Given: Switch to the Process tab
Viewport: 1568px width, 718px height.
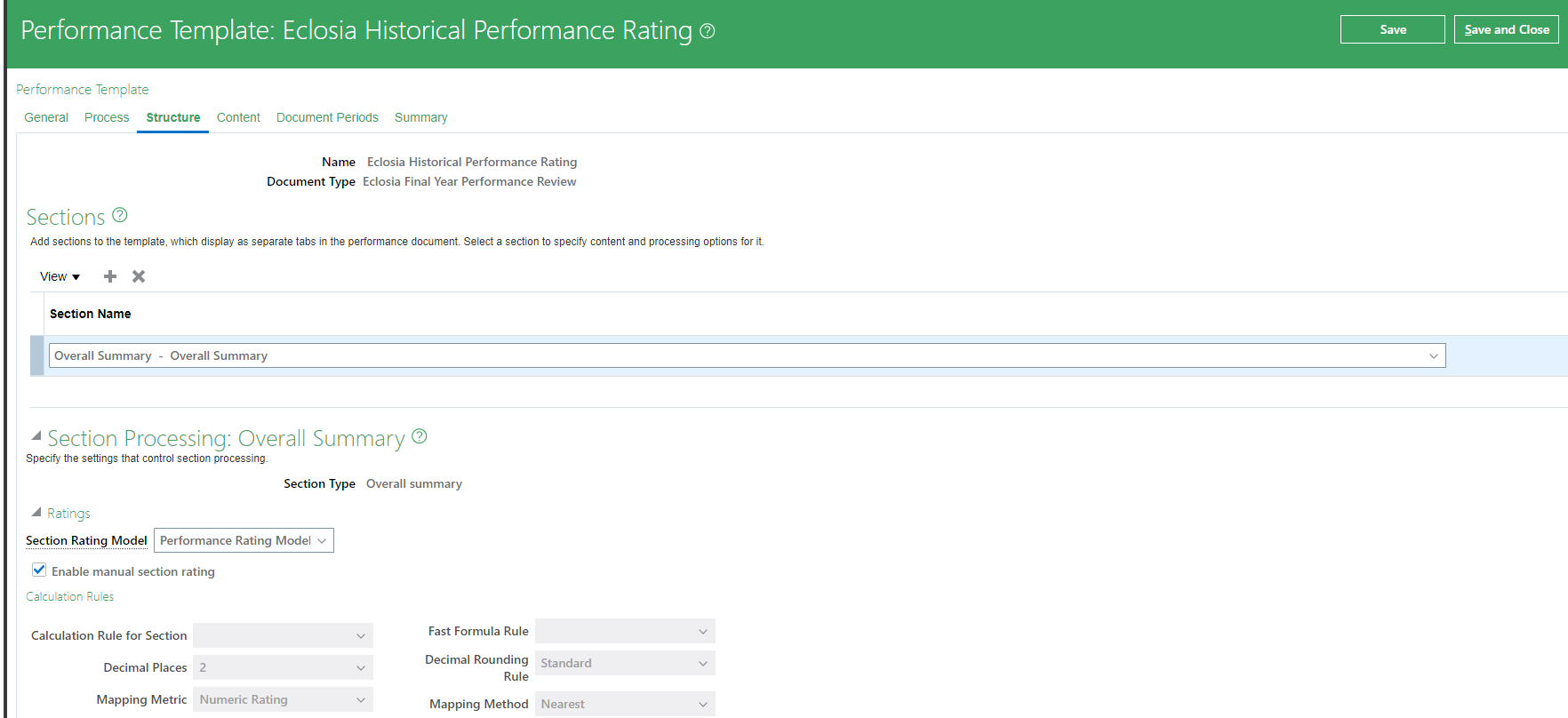Looking at the screenshot, I should click(x=107, y=117).
